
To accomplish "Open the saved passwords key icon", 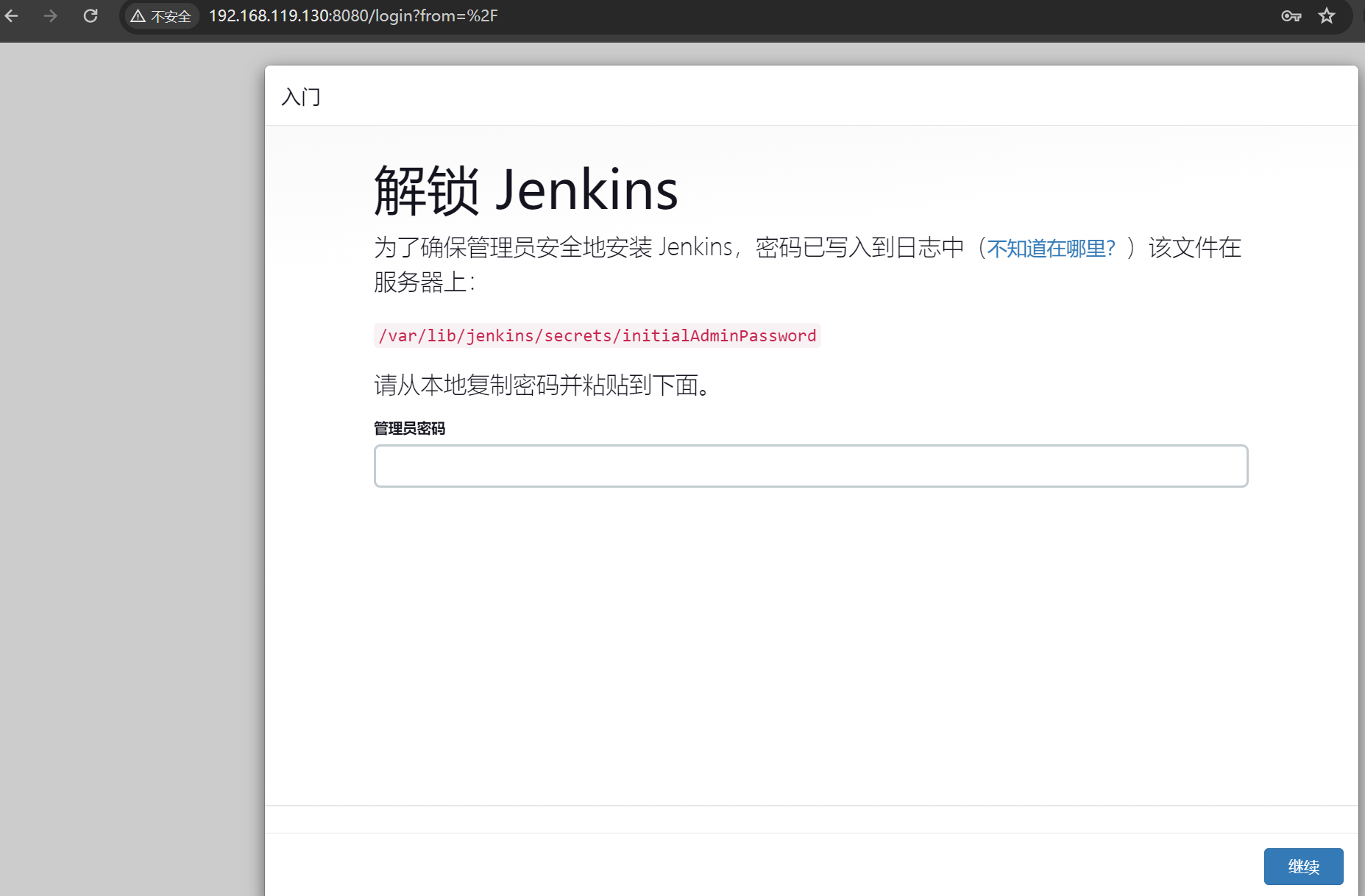I will pos(1291,15).
